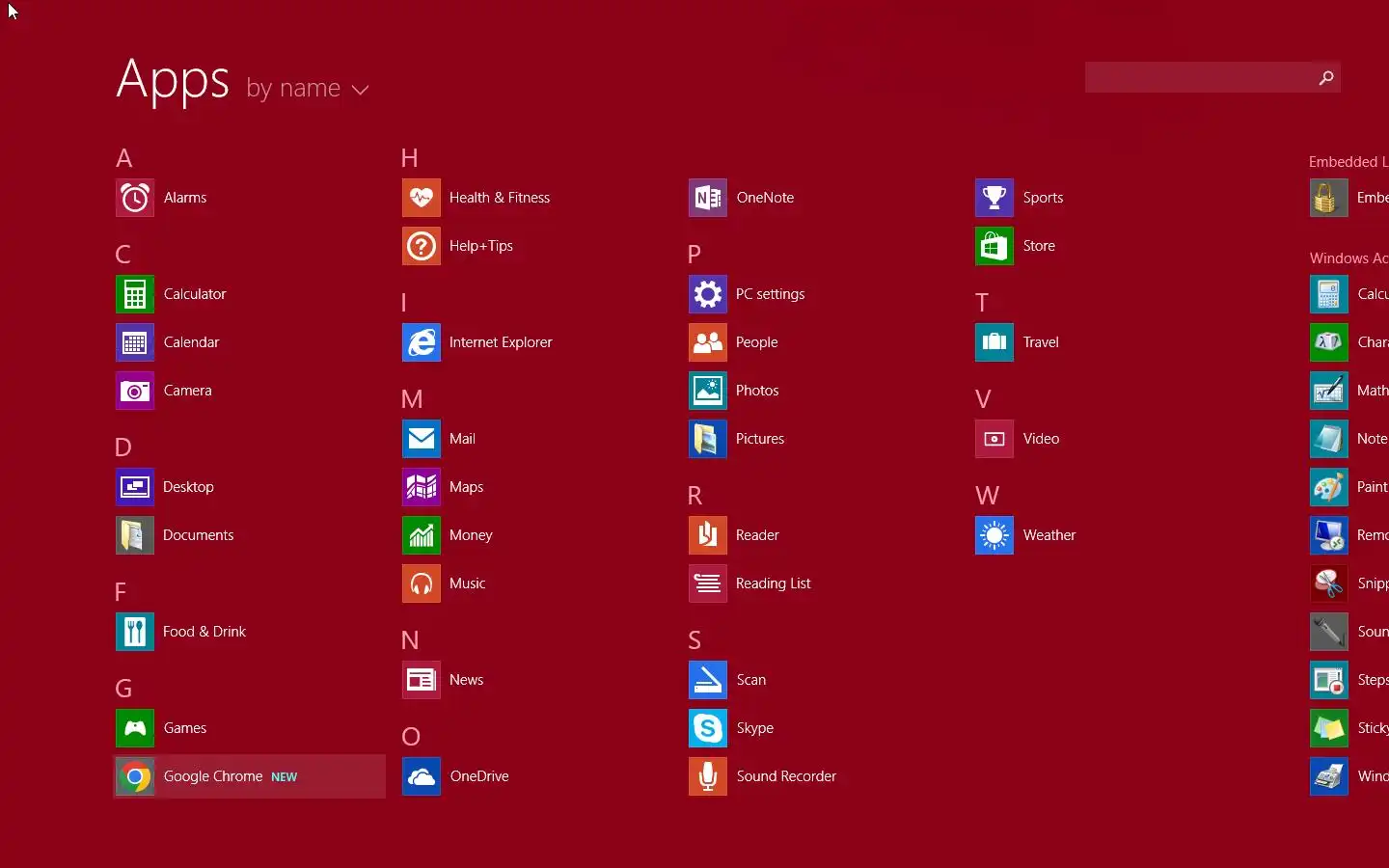1389x868 pixels.
Task: Select the letter M group header
Action: 412,399
